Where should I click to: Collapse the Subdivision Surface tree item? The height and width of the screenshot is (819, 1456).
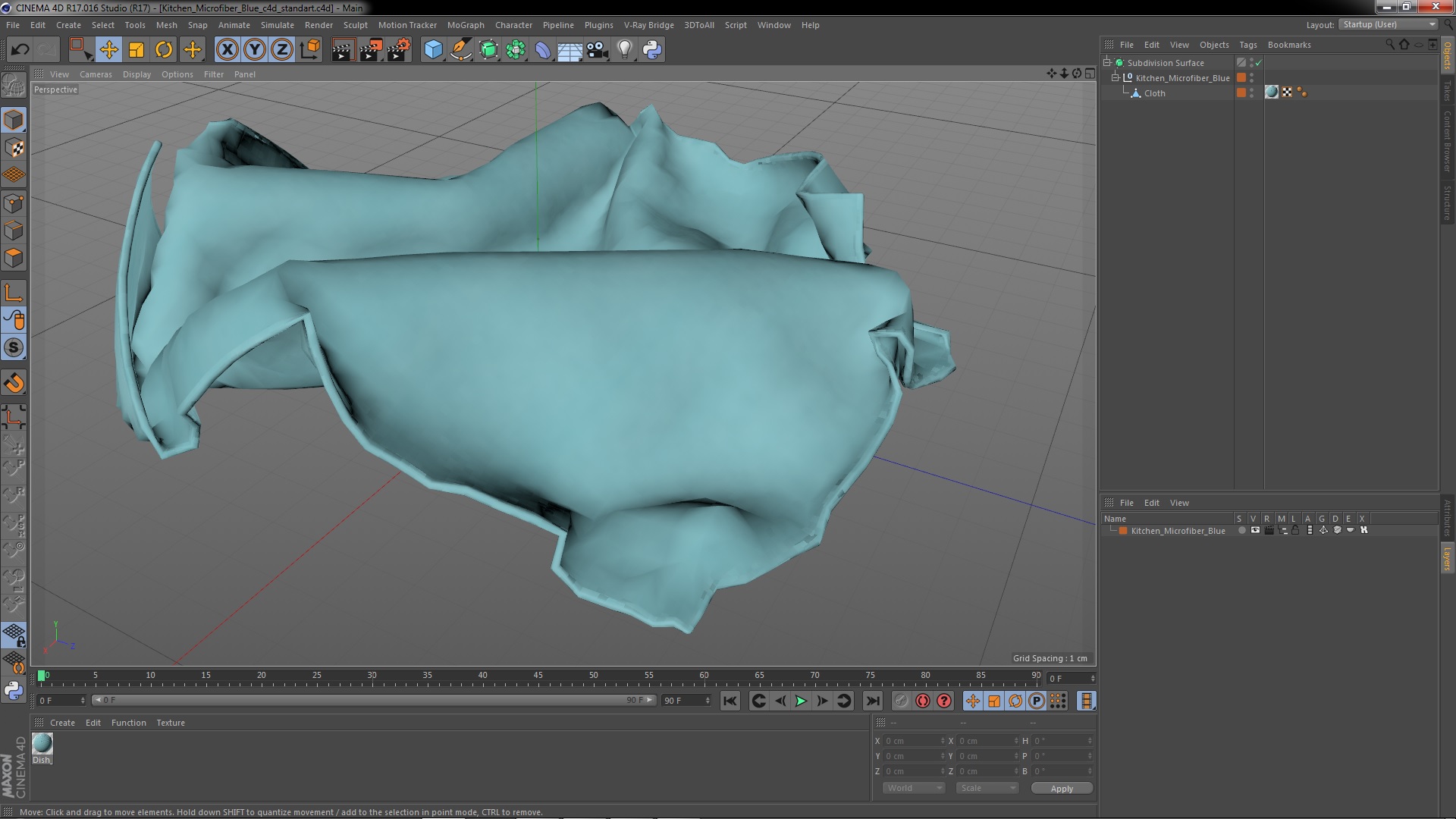pyautogui.click(x=1107, y=62)
